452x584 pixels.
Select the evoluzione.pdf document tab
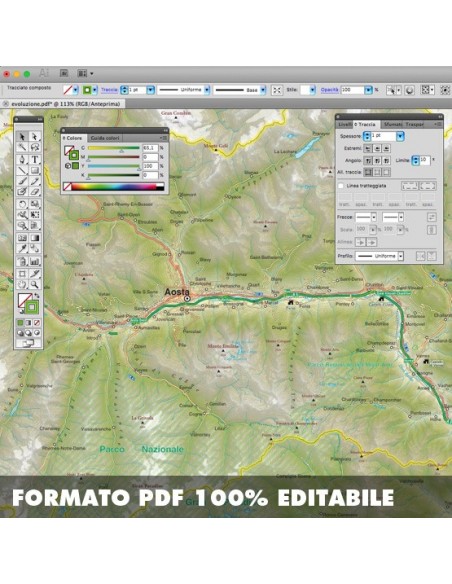(x=63, y=104)
